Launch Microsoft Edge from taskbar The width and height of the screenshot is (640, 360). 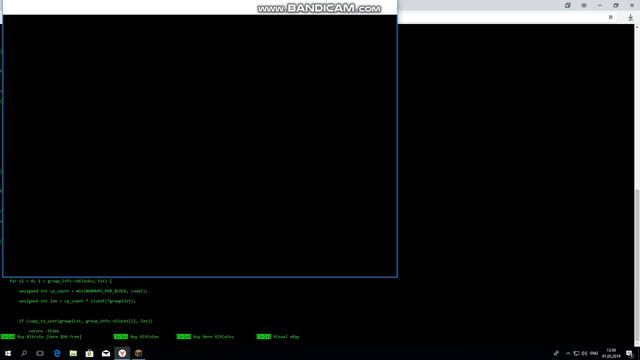point(57,353)
